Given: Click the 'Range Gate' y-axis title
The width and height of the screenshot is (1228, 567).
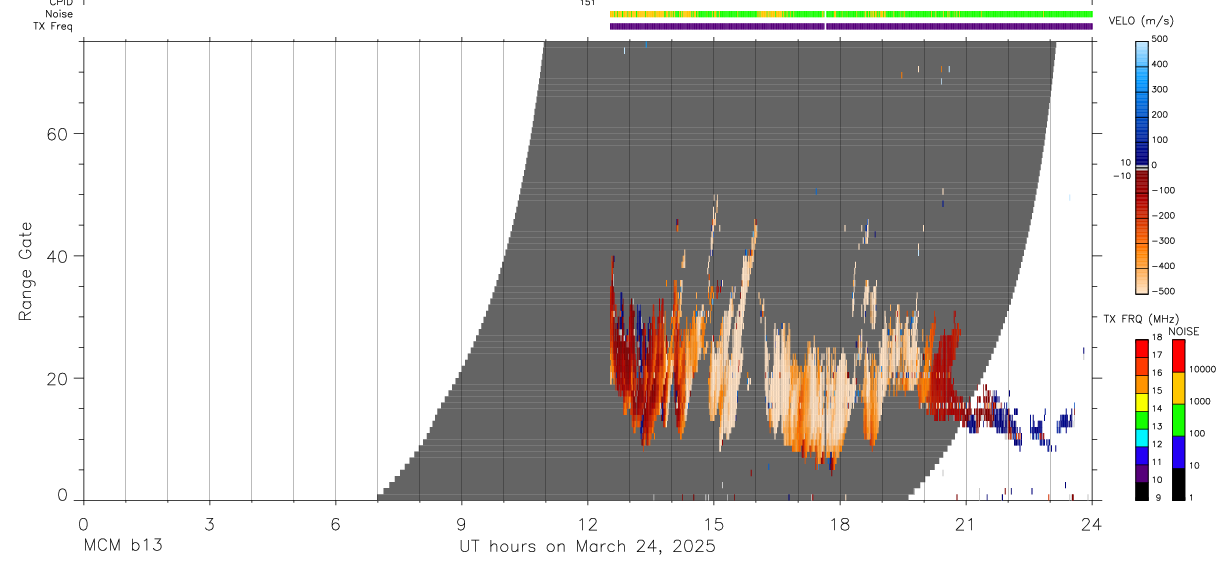Looking at the screenshot, I should pyautogui.click(x=27, y=271).
